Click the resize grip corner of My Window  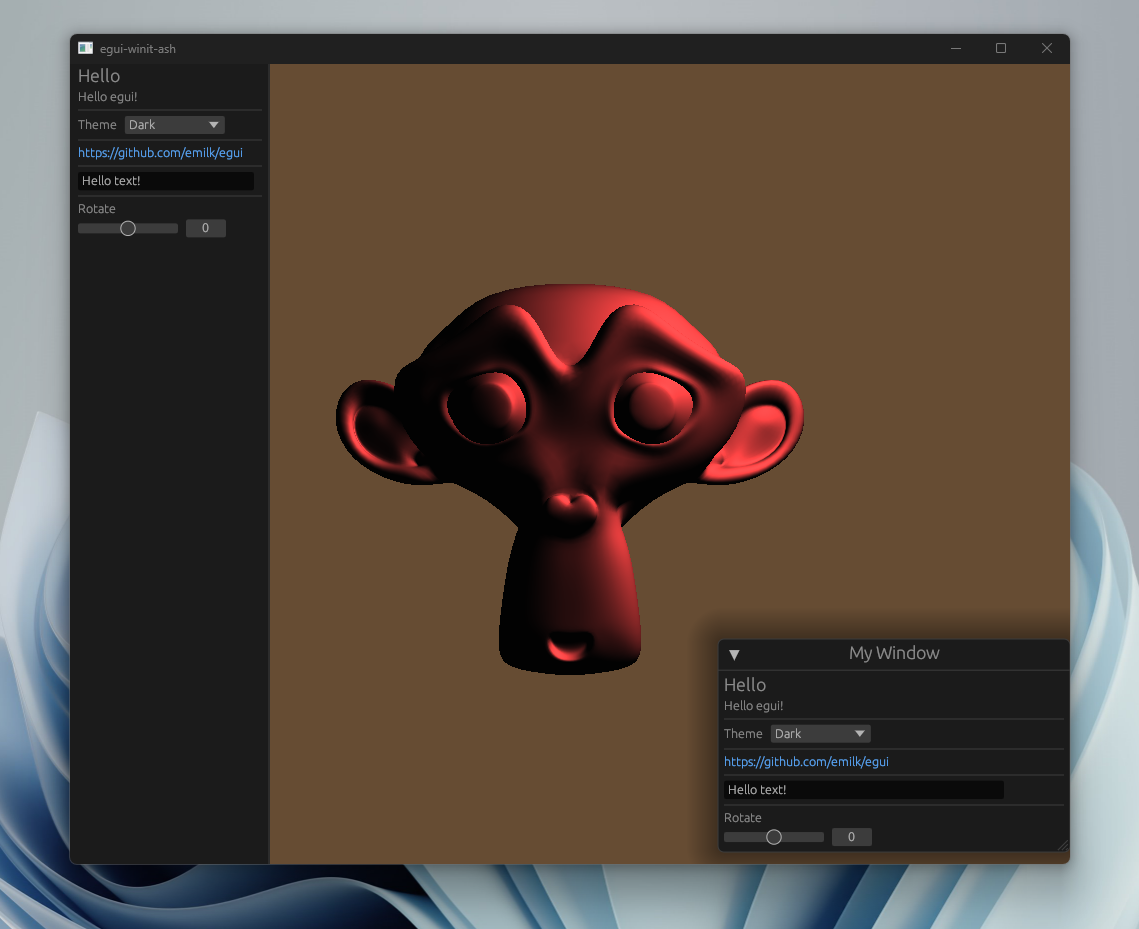coord(1063,845)
